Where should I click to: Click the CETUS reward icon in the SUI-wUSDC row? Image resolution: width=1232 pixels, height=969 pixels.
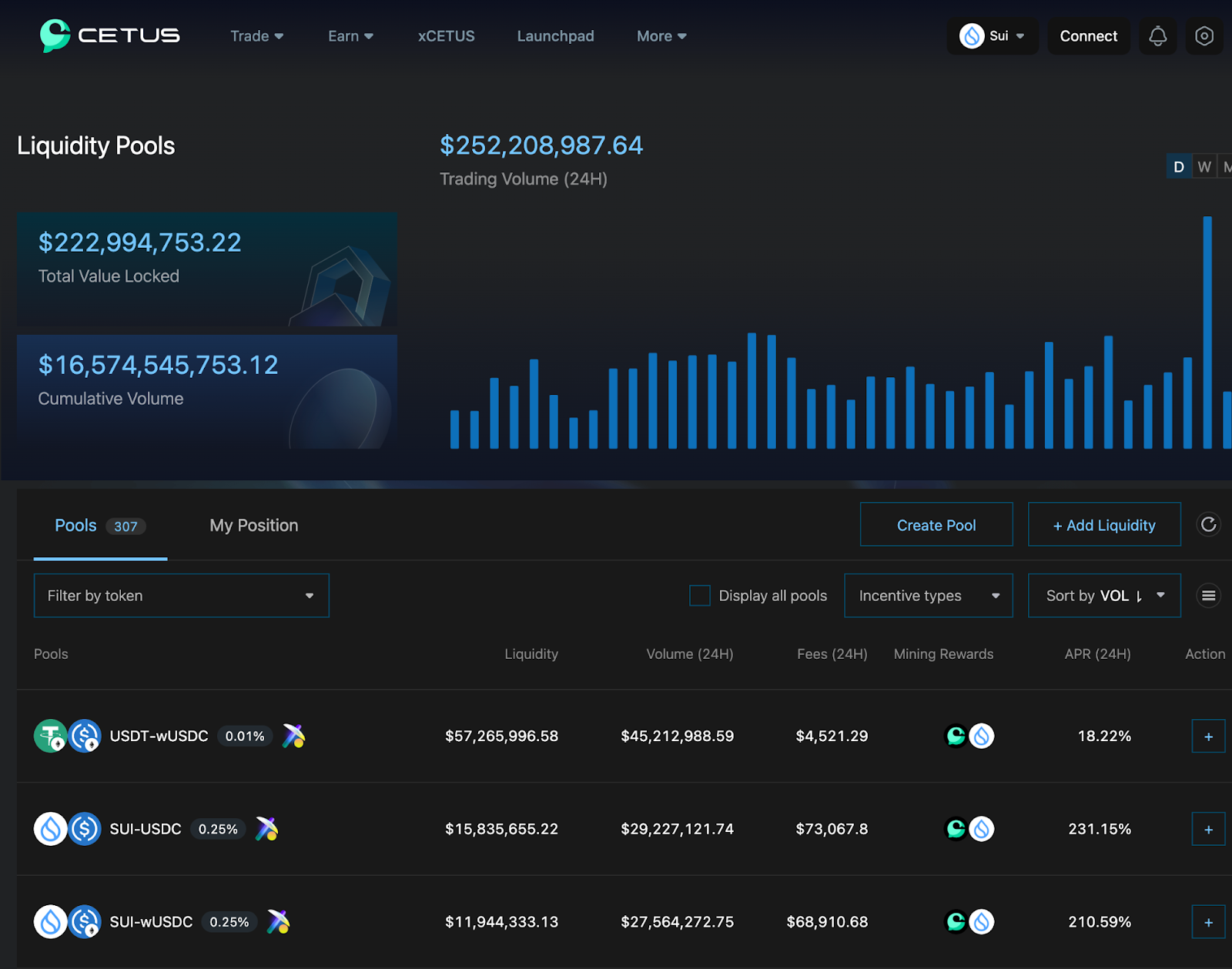(956, 921)
